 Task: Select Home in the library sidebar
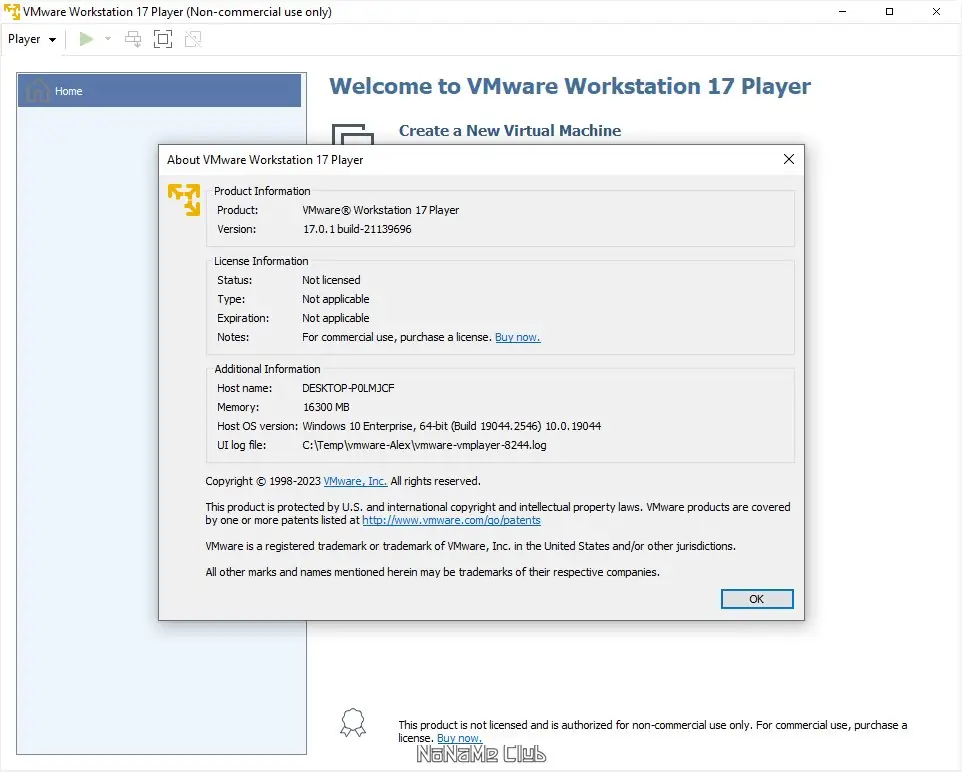point(160,91)
